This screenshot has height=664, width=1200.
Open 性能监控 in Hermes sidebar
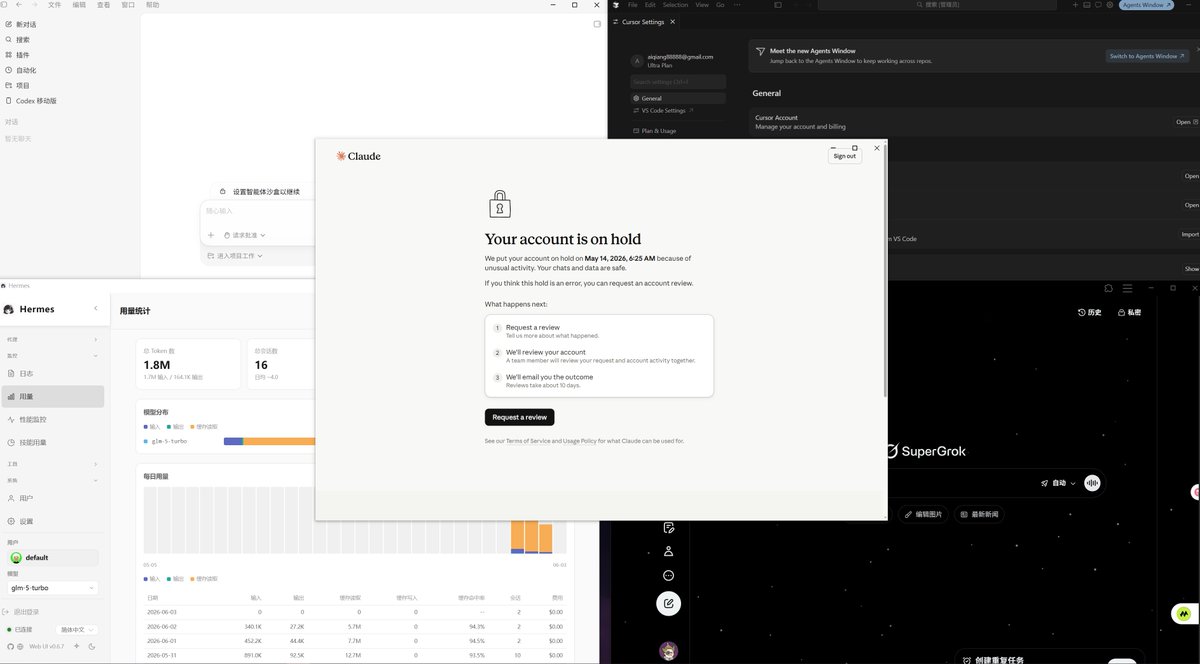tap(52, 419)
